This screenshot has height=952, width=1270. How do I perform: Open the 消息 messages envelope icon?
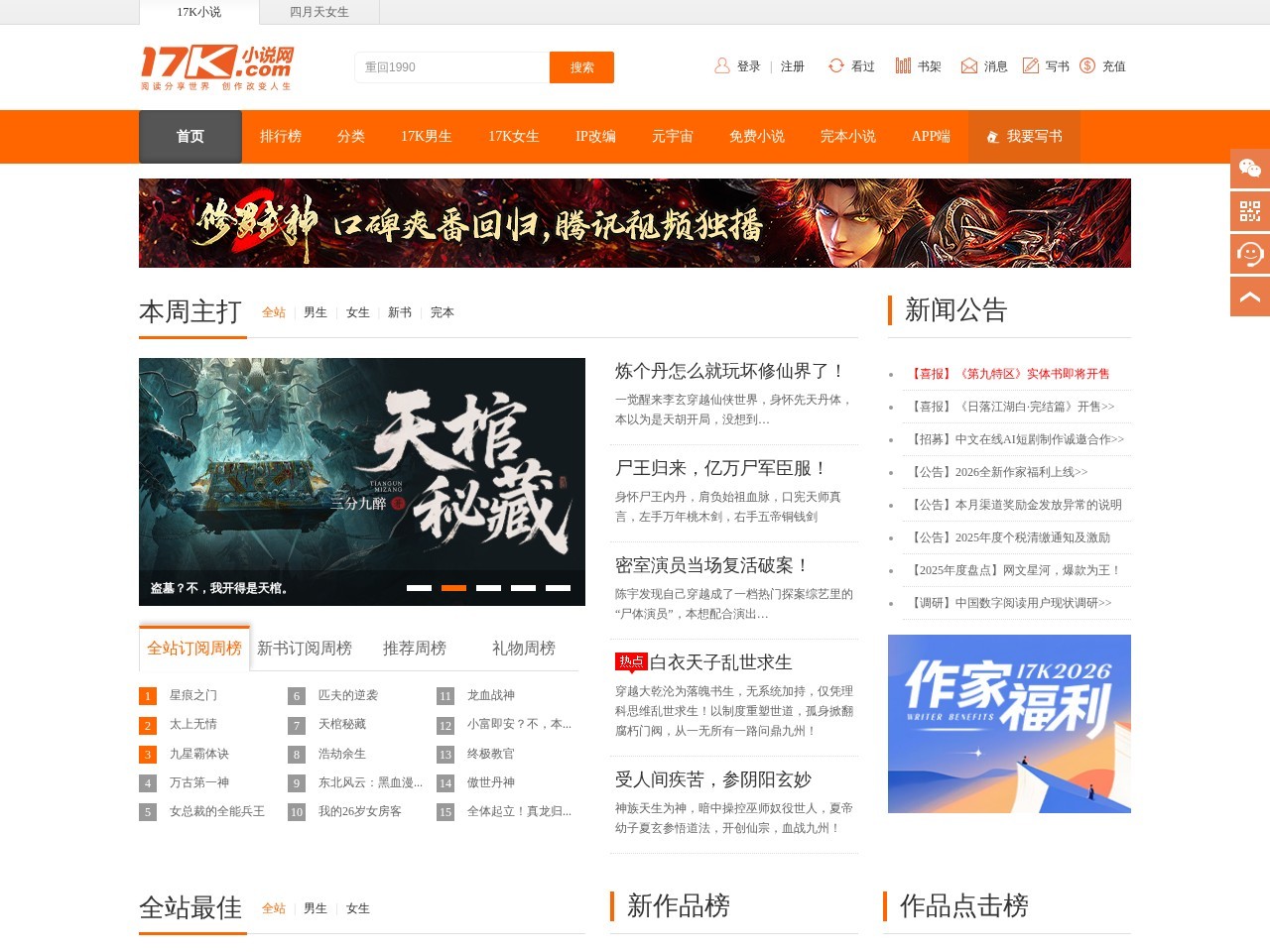pos(969,65)
